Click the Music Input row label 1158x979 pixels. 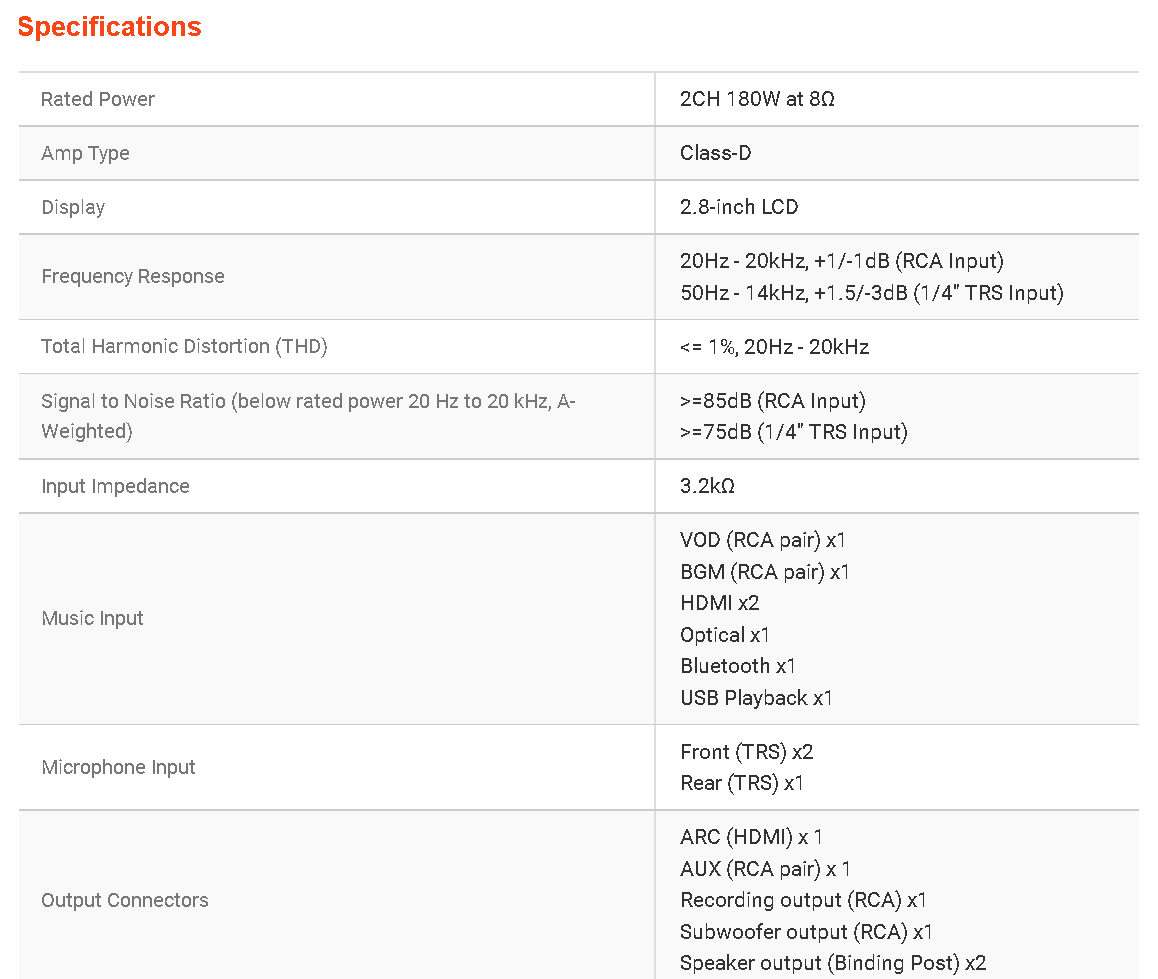(x=92, y=618)
